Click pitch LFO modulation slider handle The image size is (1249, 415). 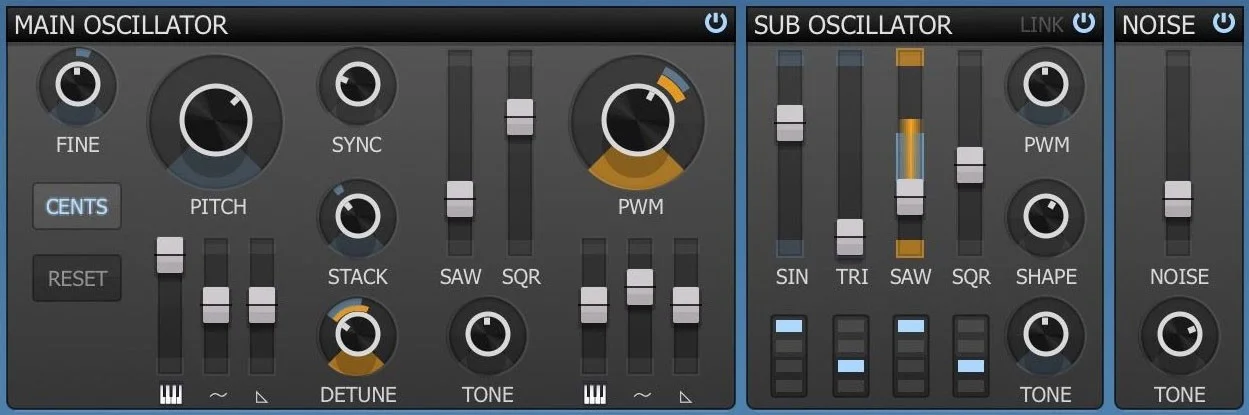[x=216, y=305]
